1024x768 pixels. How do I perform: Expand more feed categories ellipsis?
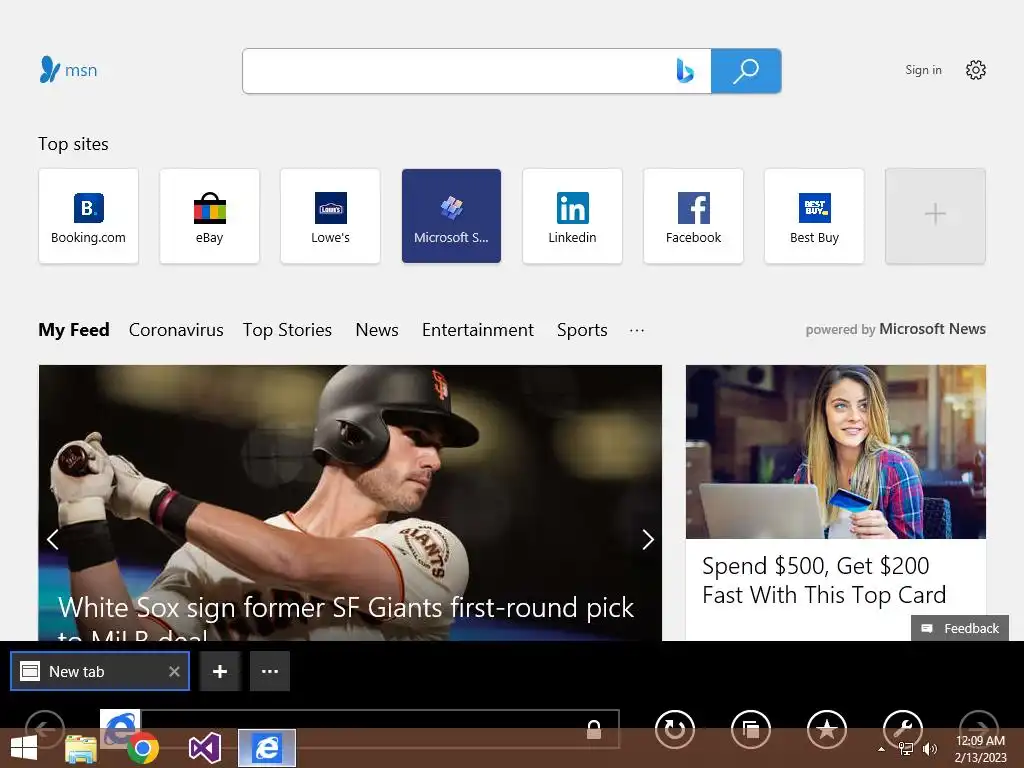point(637,330)
